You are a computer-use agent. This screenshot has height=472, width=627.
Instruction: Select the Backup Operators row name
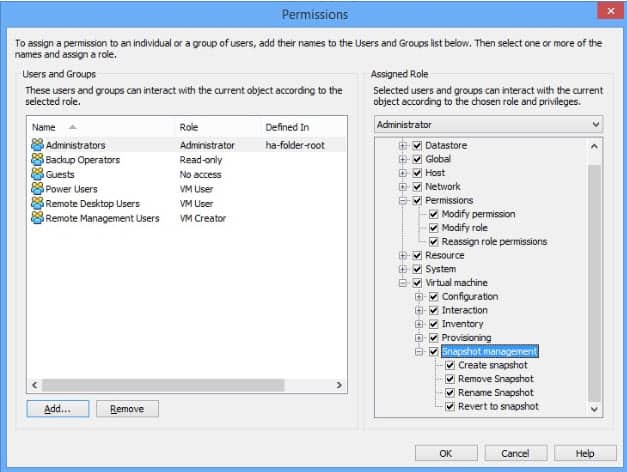[83, 160]
